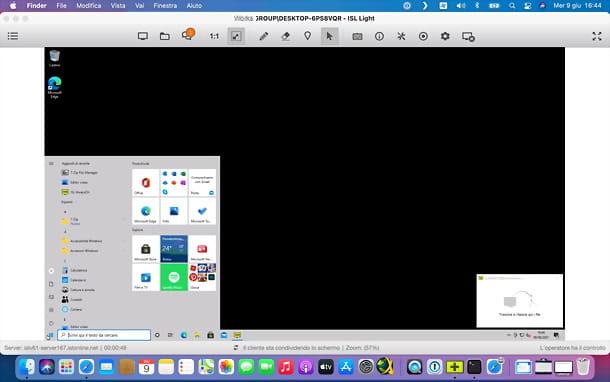Click the remote Windows search field
Screen dimensions: 610x382
[x=104, y=335]
